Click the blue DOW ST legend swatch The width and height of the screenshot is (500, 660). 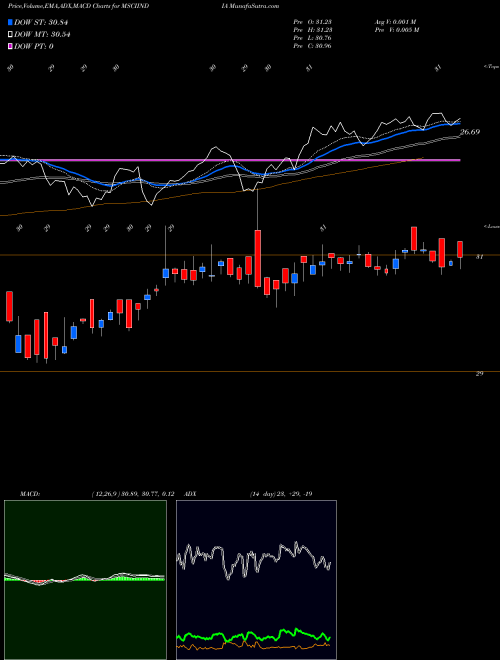[10, 23]
